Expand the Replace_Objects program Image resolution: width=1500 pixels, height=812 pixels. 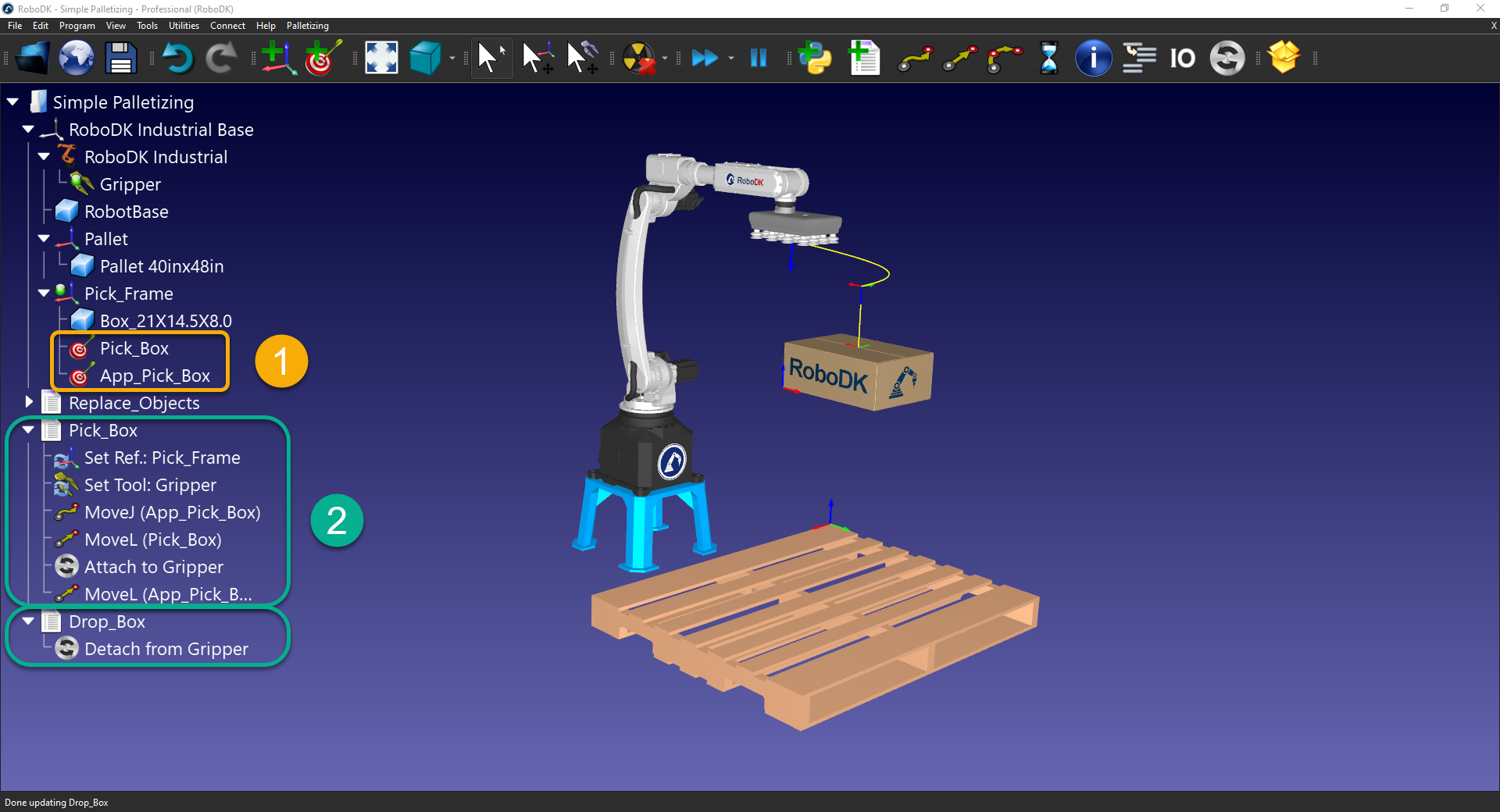point(29,402)
